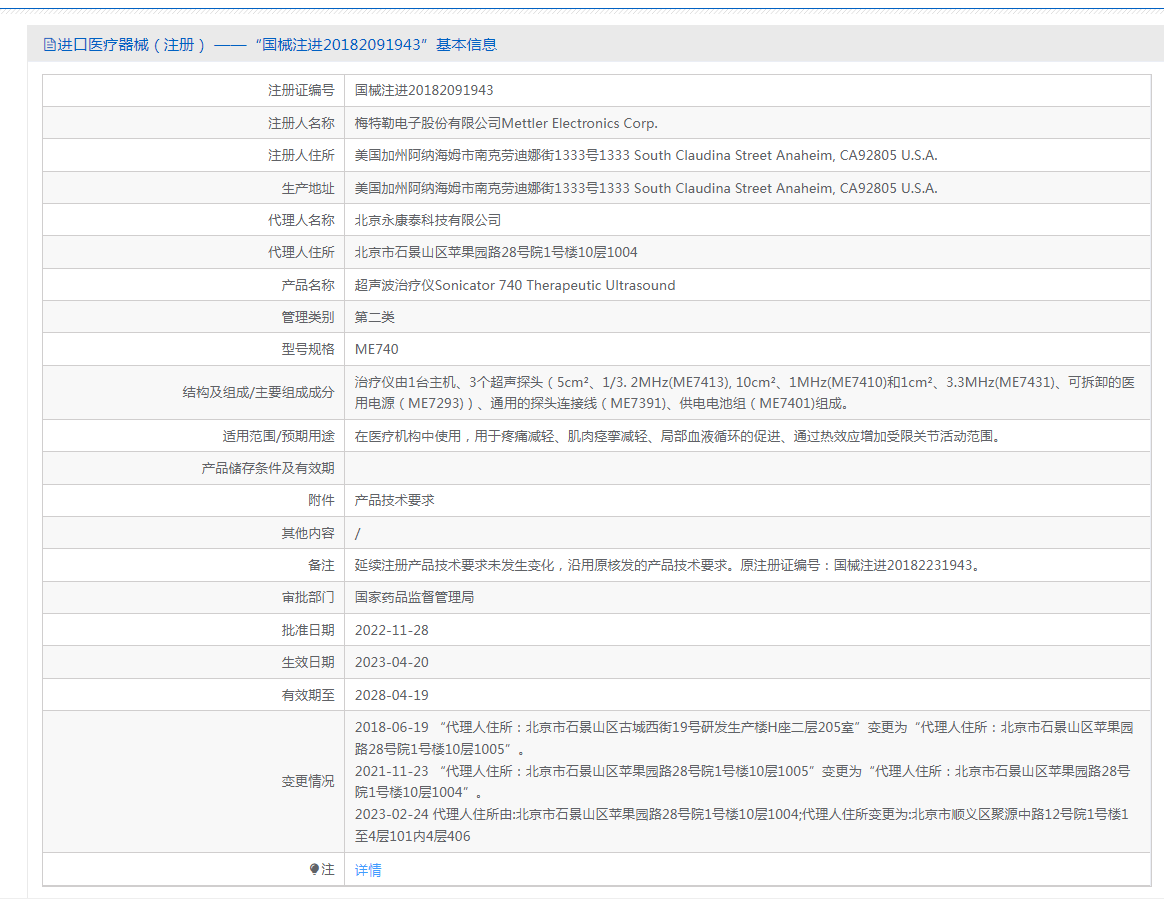This screenshot has width=1164, height=900.
Task: Click the label 代理人名称
Action: pyautogui.click(x=301, y=221)
